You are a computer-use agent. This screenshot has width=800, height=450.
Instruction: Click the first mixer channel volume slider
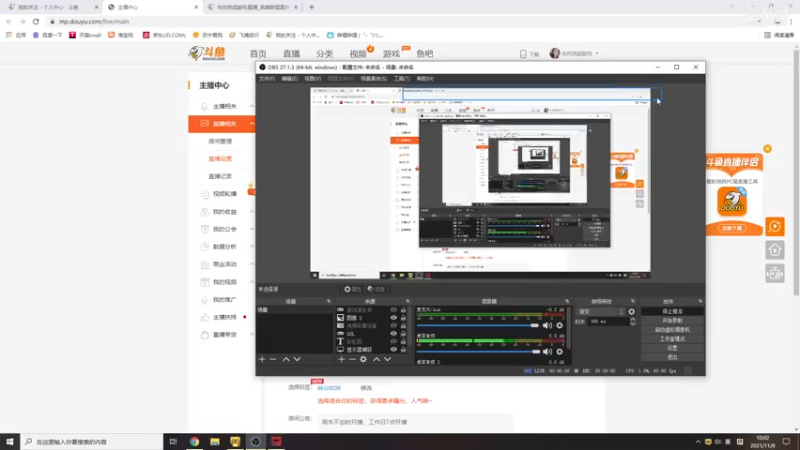(x=478, y=325)
